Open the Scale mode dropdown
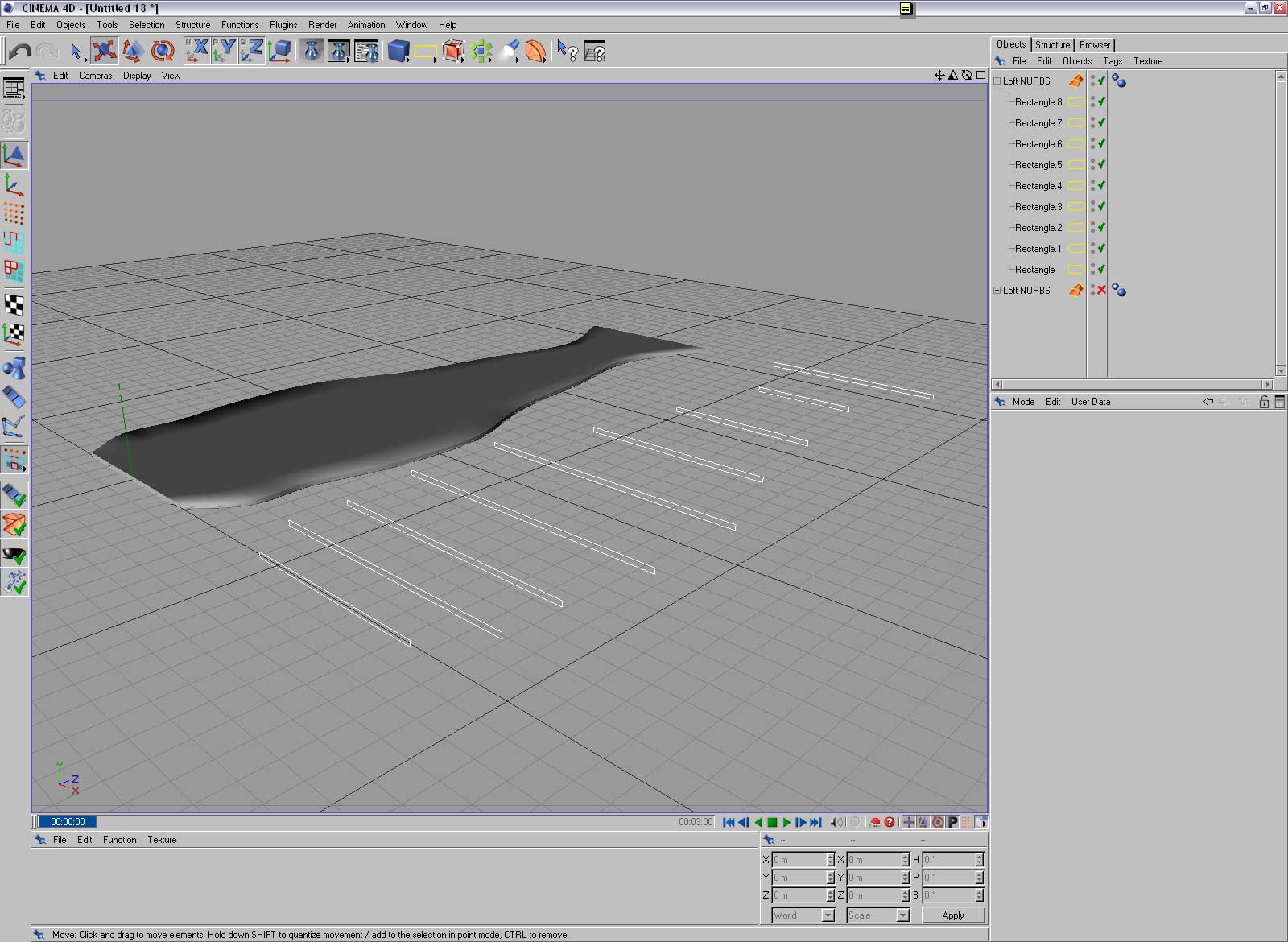 878,915
